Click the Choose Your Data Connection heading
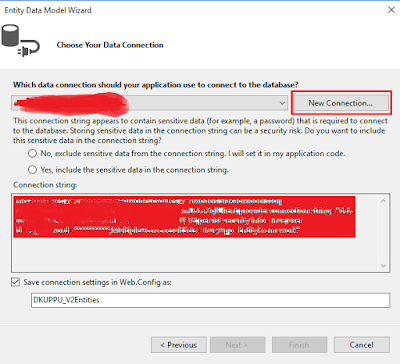400x364 pixels. [110, 45]
